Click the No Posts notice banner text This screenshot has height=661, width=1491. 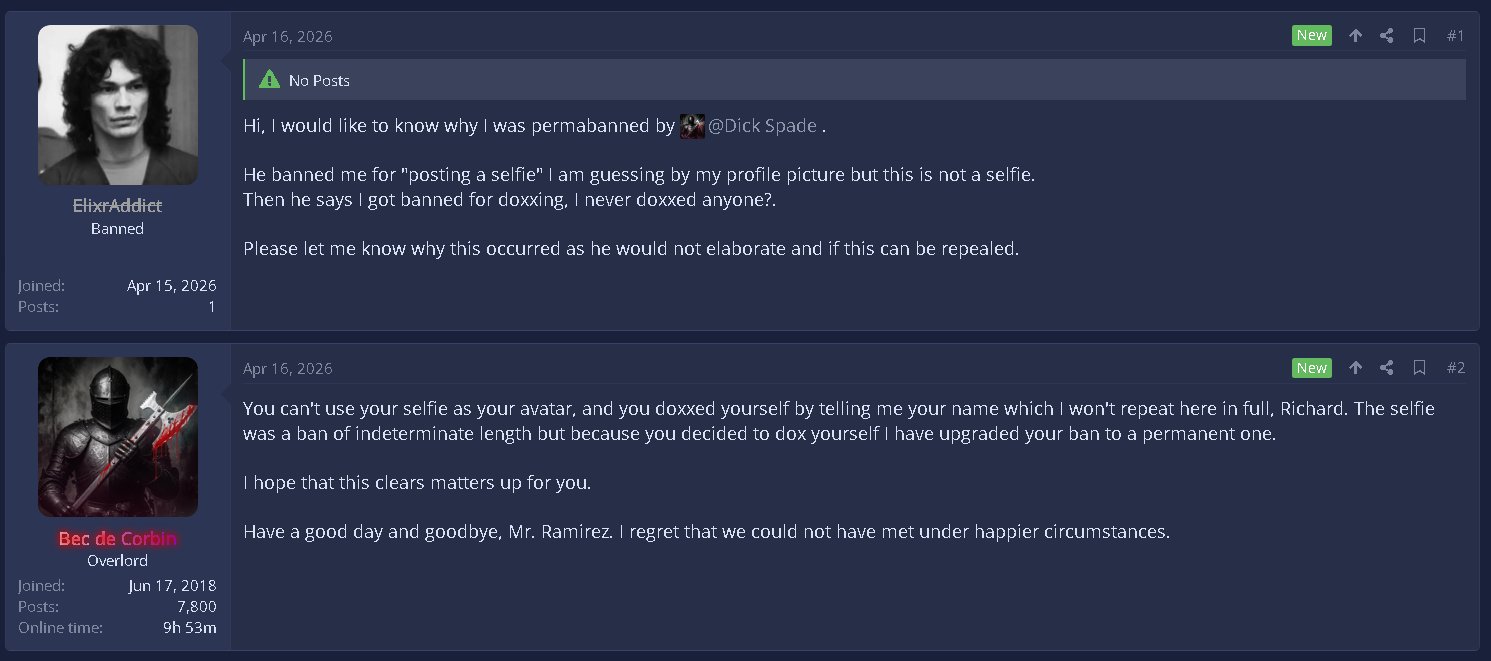coord(319,81)
